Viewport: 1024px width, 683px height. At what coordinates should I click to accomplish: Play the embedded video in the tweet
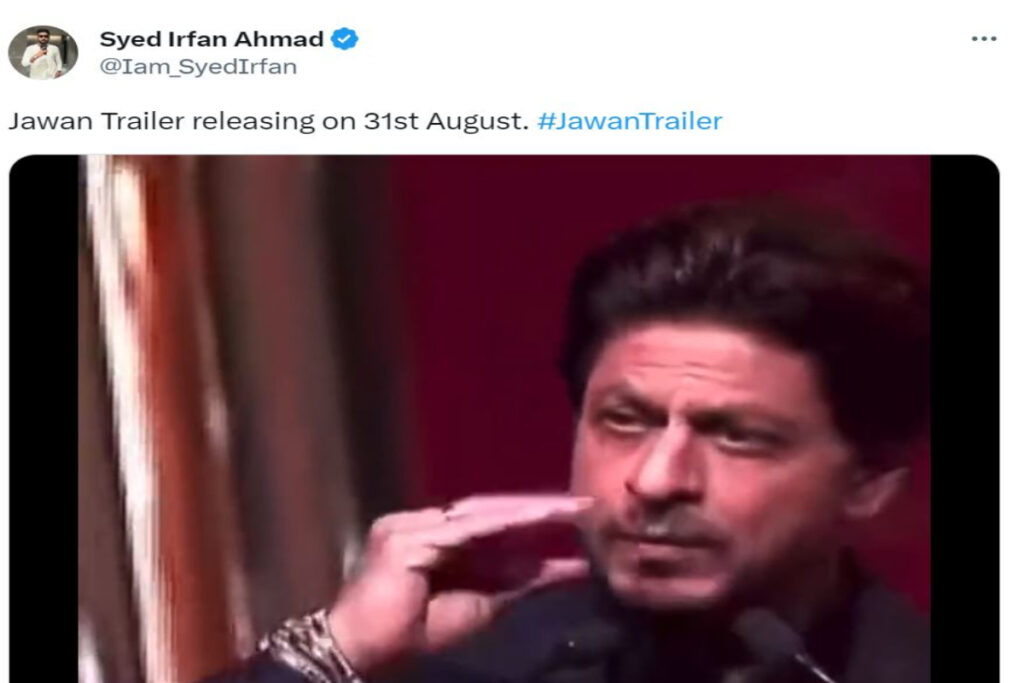[504, 419]
